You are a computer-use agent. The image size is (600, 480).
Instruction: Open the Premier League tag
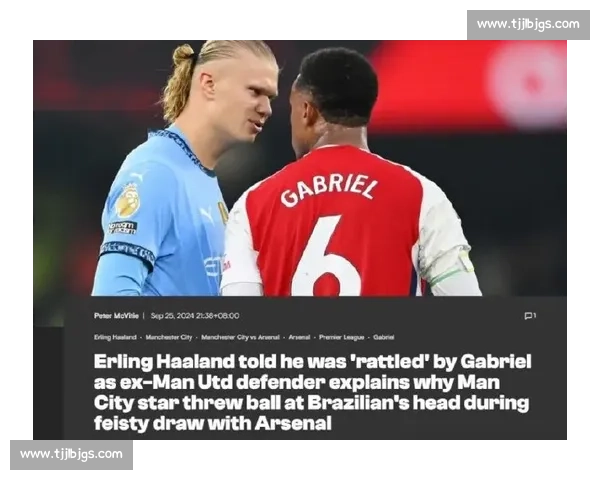342,337
